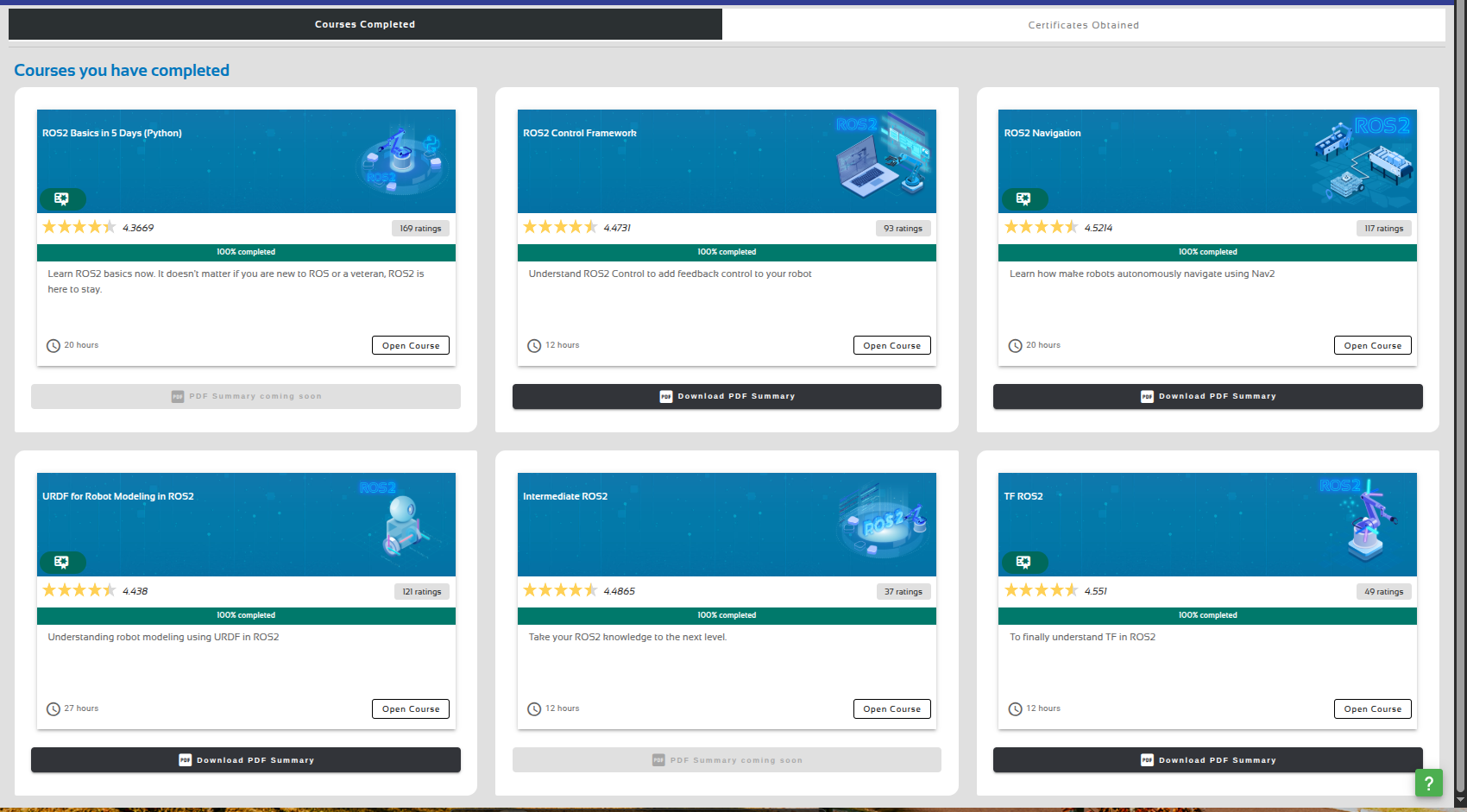This screenshot has height=812, width=1467.
Task: Download PDF Summary for TF ROS2
Action: click(1207, 760)
